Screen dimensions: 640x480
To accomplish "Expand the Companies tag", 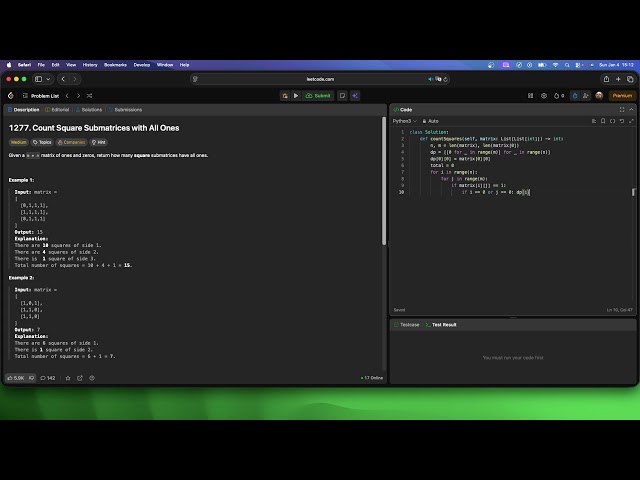I will pyautogui.click(x=71, y=142).
